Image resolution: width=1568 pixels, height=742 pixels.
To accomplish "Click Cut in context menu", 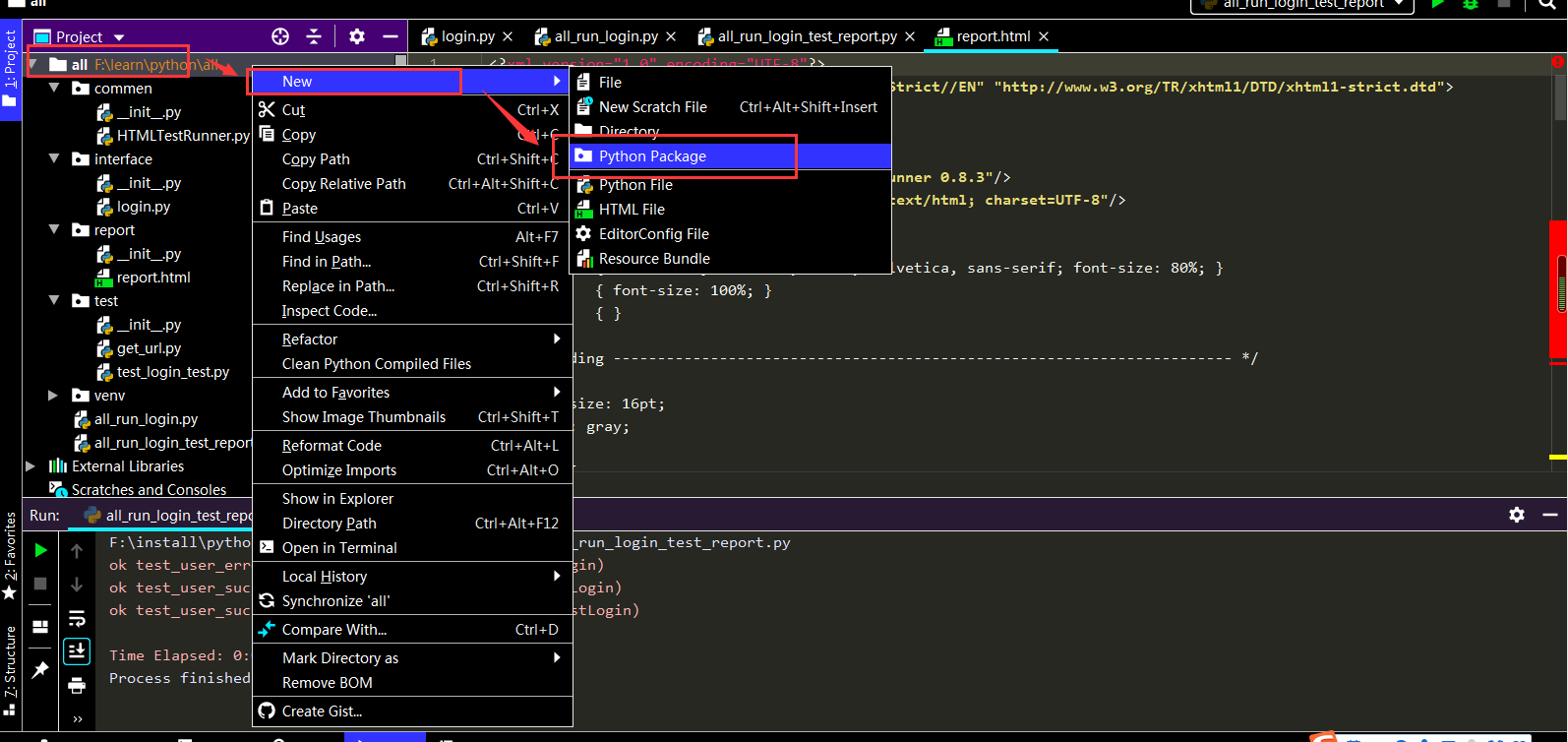I will (x=412, y=110).
